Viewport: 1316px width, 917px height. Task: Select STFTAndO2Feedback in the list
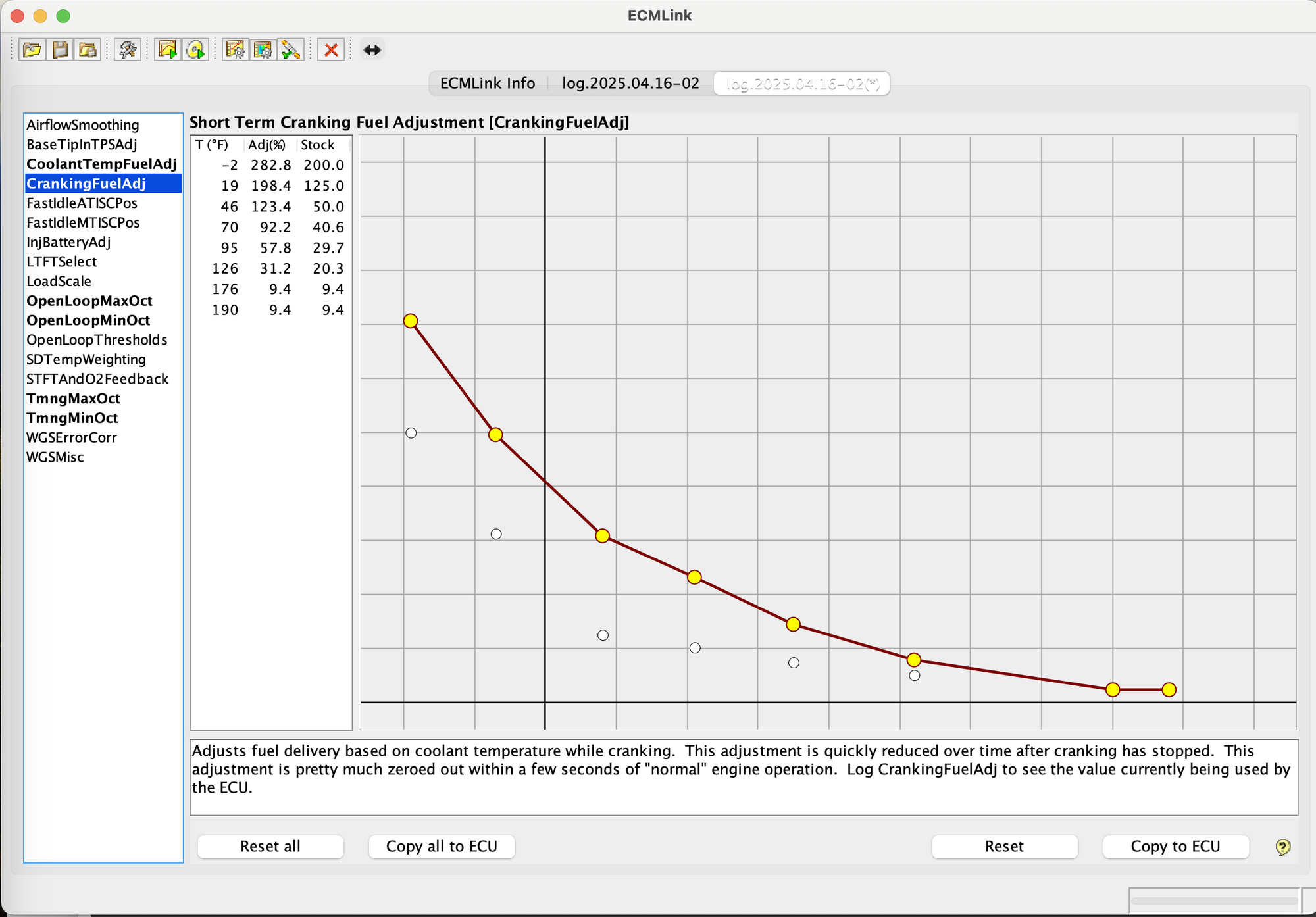coord(103,379)
